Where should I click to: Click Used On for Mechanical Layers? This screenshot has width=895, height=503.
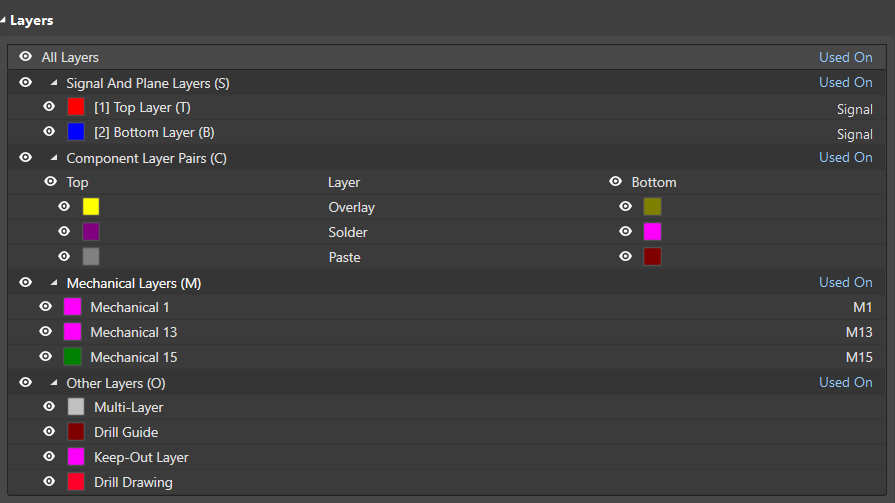[845, 282]
